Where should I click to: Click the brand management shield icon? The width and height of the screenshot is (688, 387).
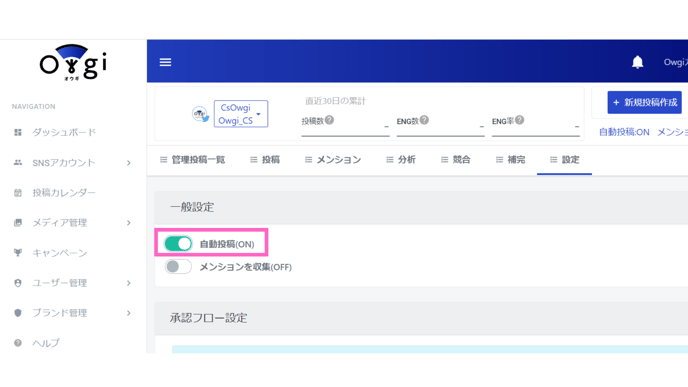(18, 313)
